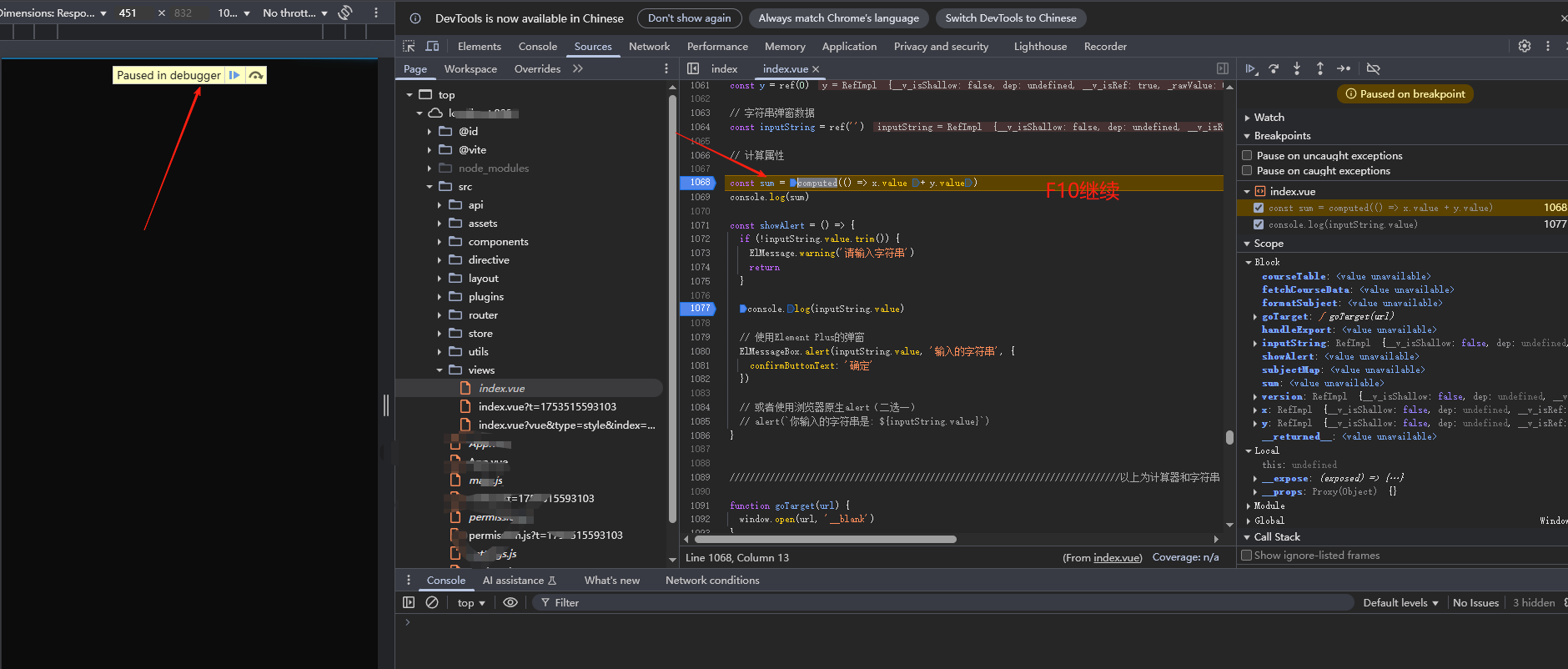
Task: Open throttling No throttling dropdown
Action: click(295, 13)
